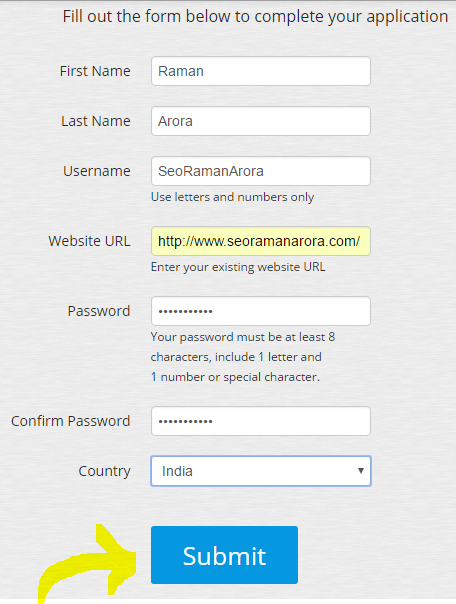Viewport: 456px width, 604px height.
Task: Click the First Name label
Action: [x=95, y=71]
